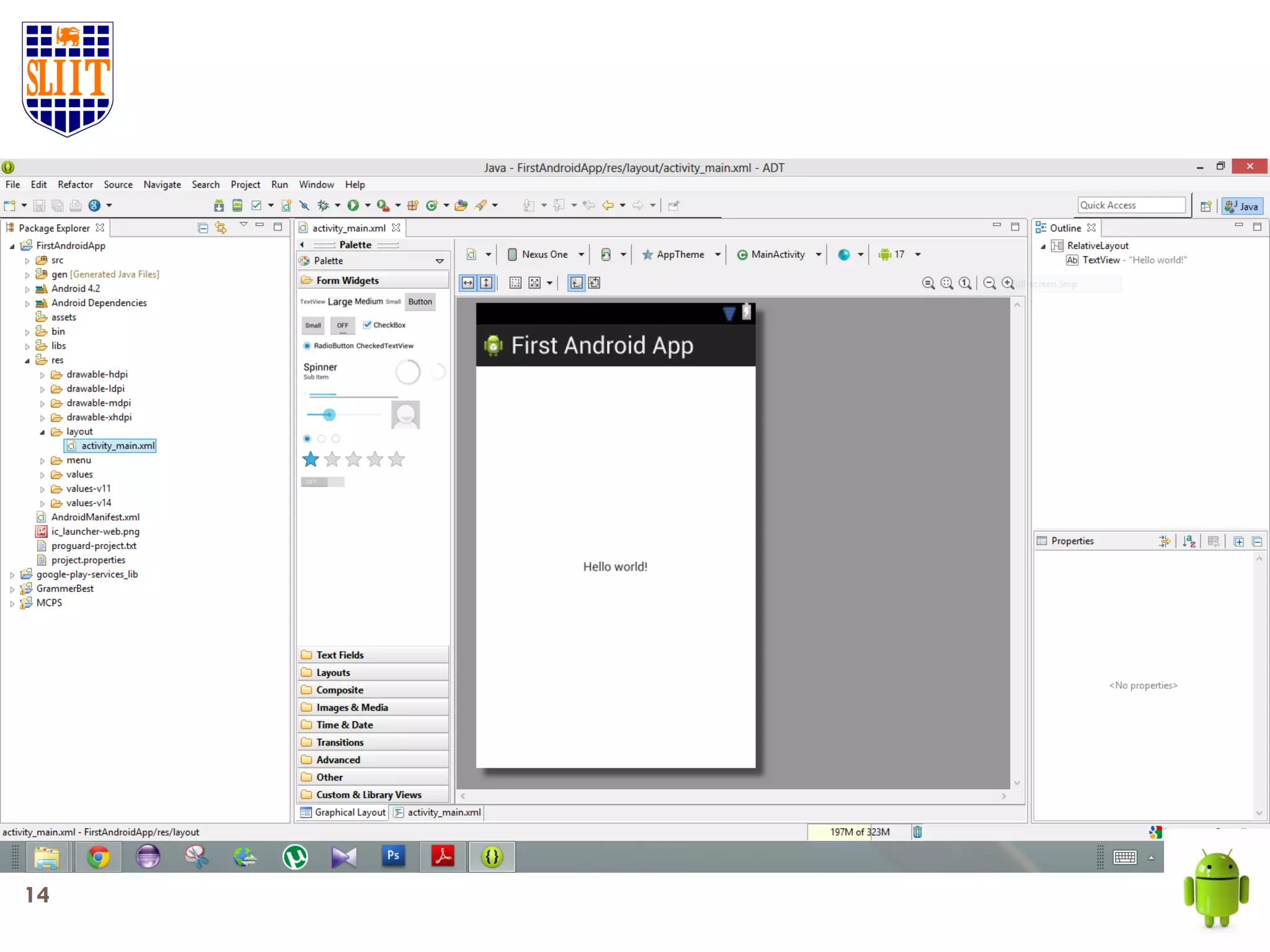Open Chrome from the taskbar
Viewport: 1270px width, 952px height.
[x=98, y=857]
